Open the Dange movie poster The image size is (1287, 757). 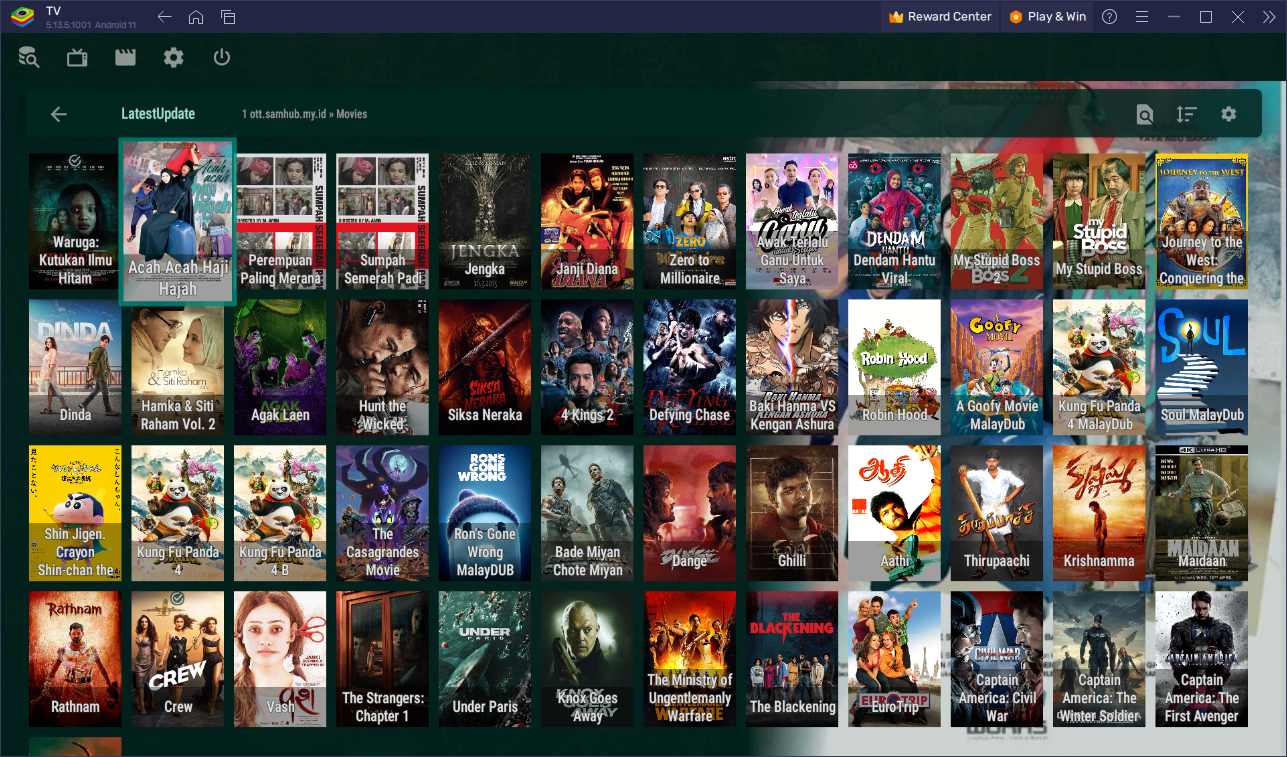689,513
